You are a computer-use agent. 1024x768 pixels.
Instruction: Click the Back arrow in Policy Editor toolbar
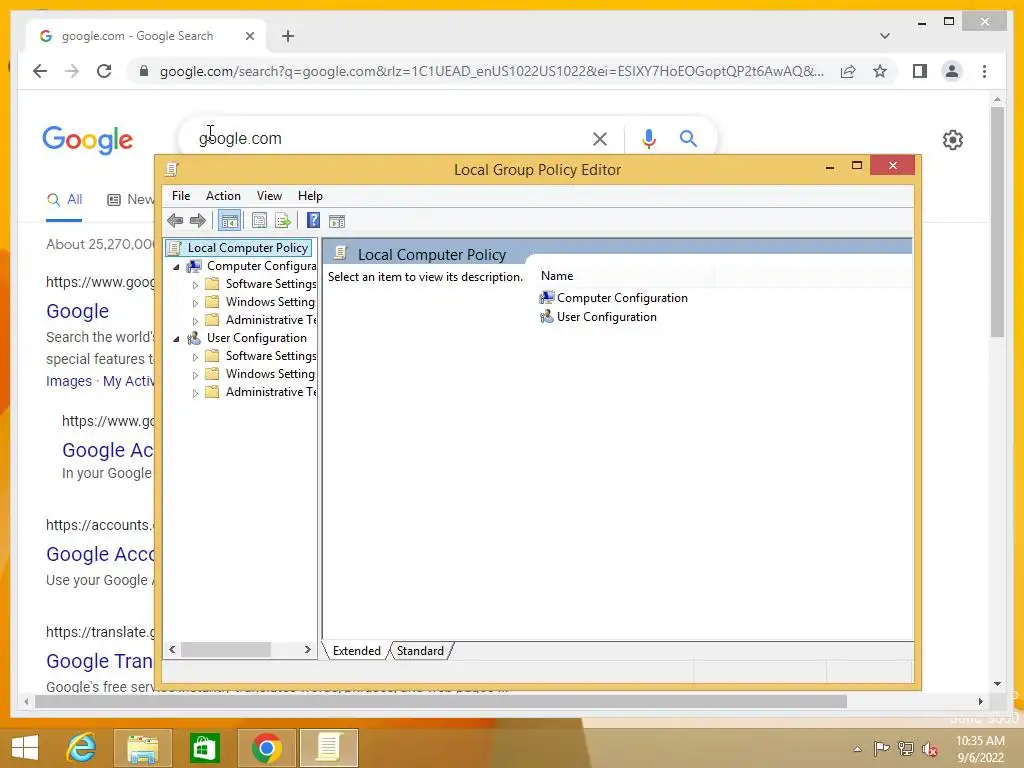coord(174,221)
